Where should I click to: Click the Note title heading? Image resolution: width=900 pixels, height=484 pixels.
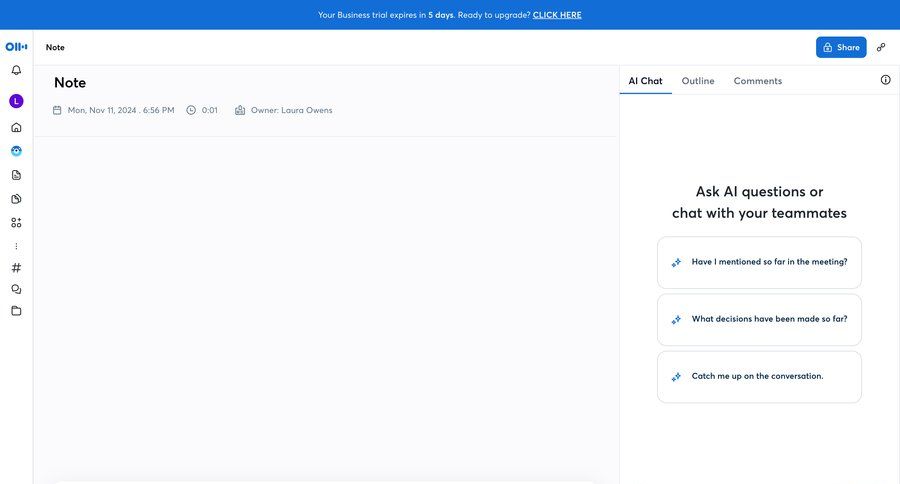coord(70,83)
